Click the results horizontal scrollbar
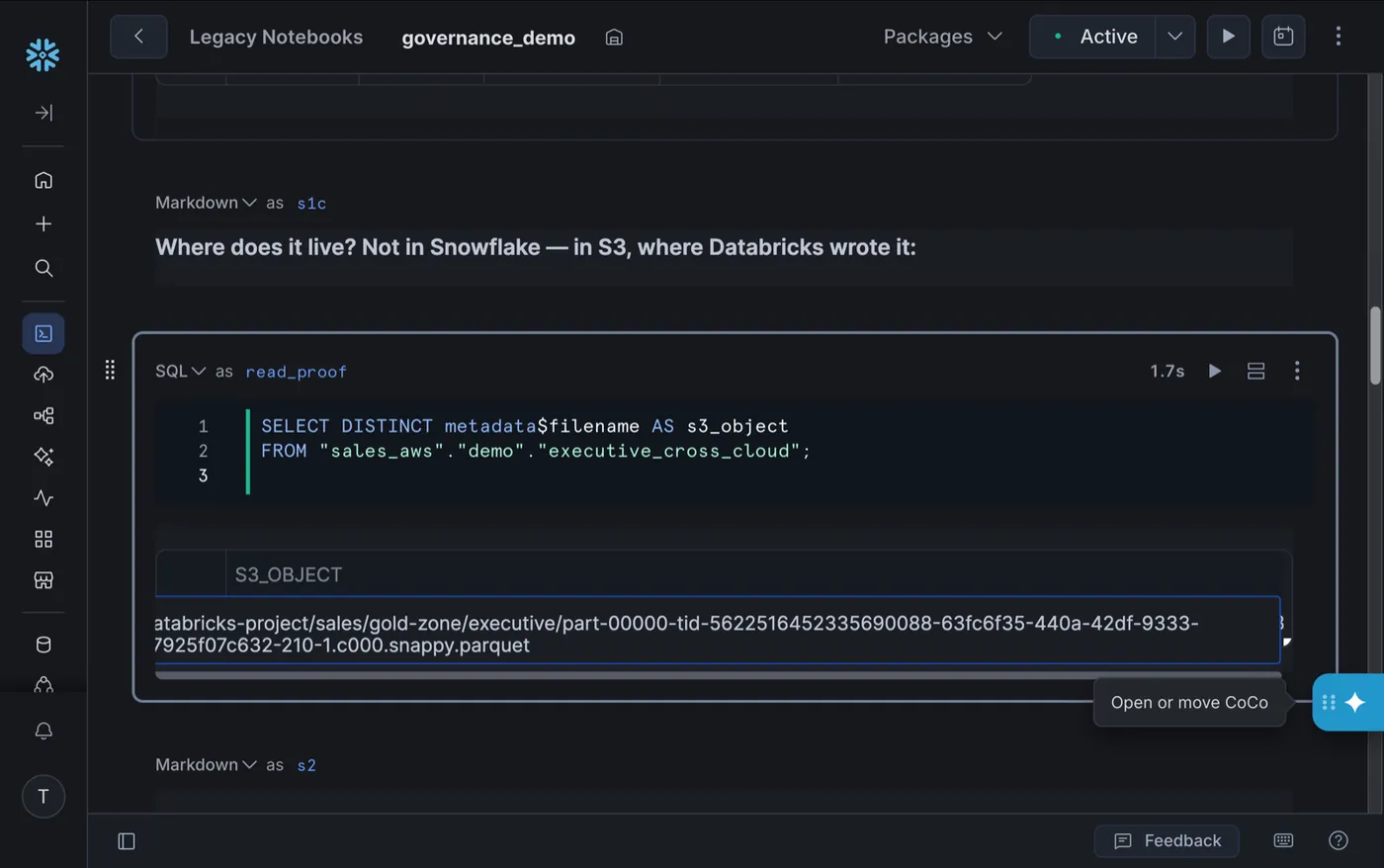 (718, 675)
